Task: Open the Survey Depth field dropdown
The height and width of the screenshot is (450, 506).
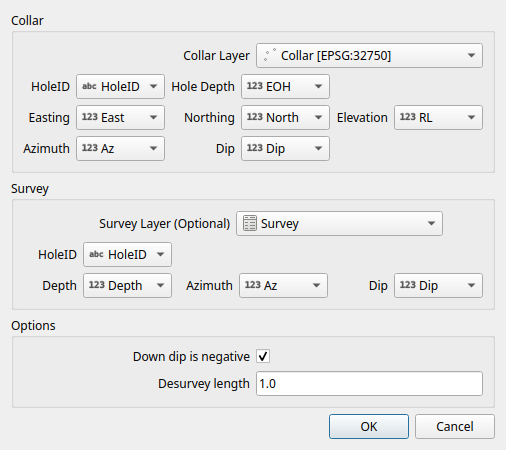Action: (127, 285)
